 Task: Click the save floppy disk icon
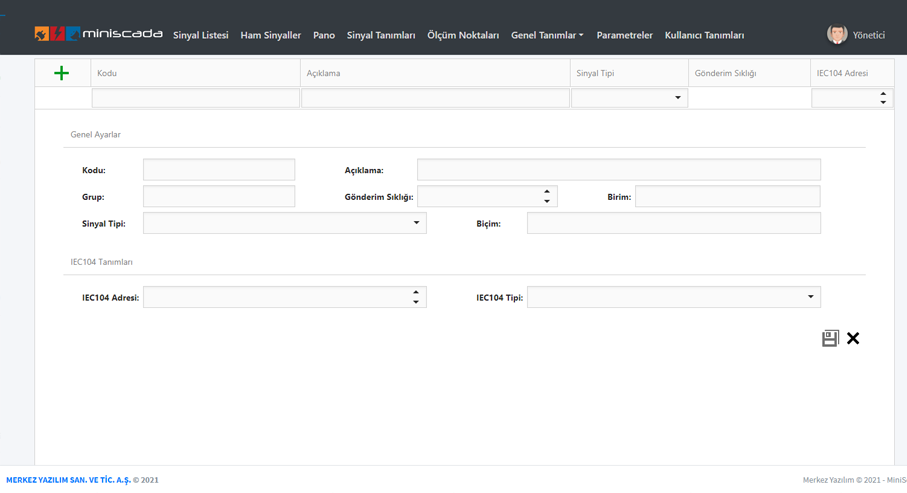[x=830, y=338]
